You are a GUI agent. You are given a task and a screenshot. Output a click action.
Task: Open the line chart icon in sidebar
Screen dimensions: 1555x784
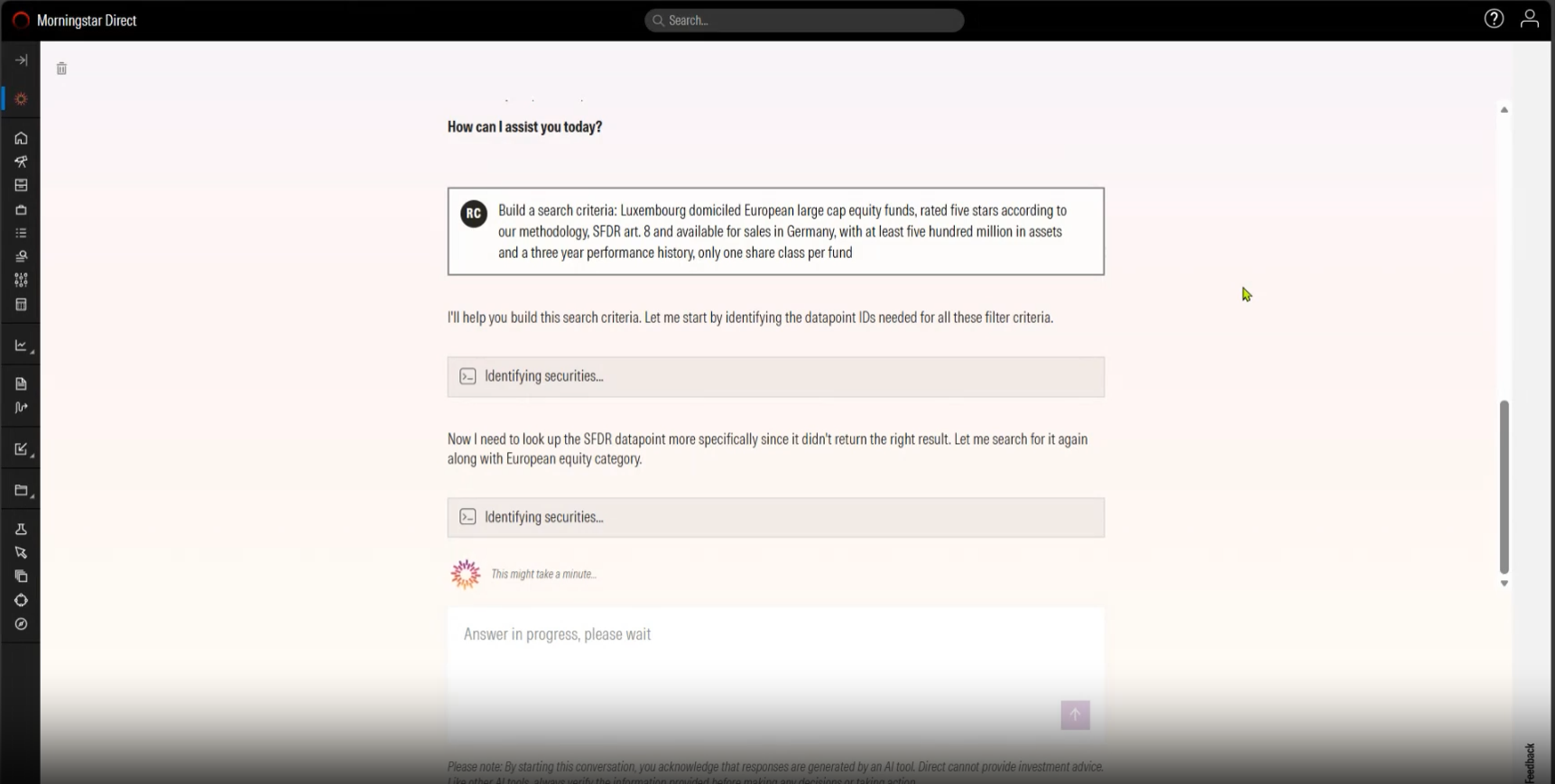coord(21,346)
